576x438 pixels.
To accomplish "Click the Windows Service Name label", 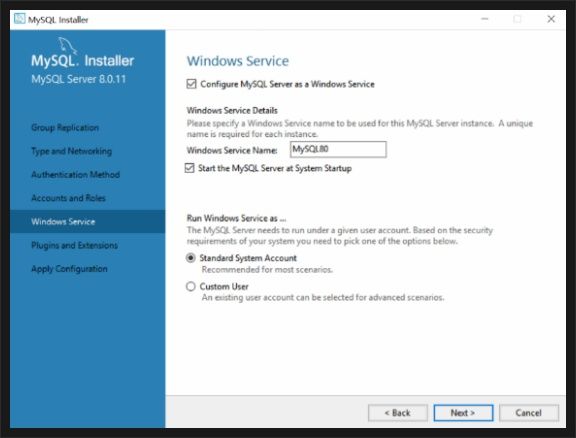I will (x=232, y=150).
